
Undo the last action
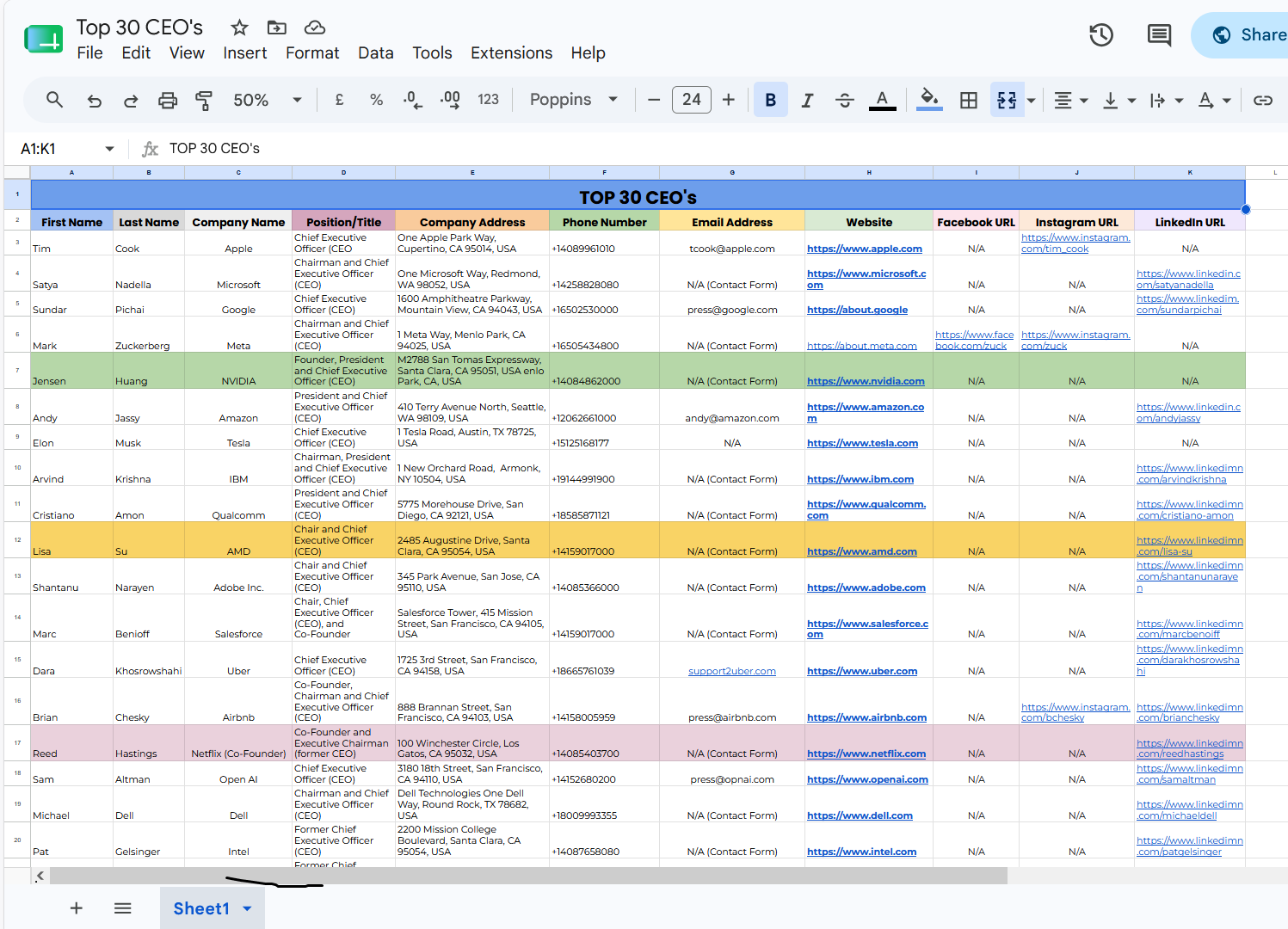(94, 101)
